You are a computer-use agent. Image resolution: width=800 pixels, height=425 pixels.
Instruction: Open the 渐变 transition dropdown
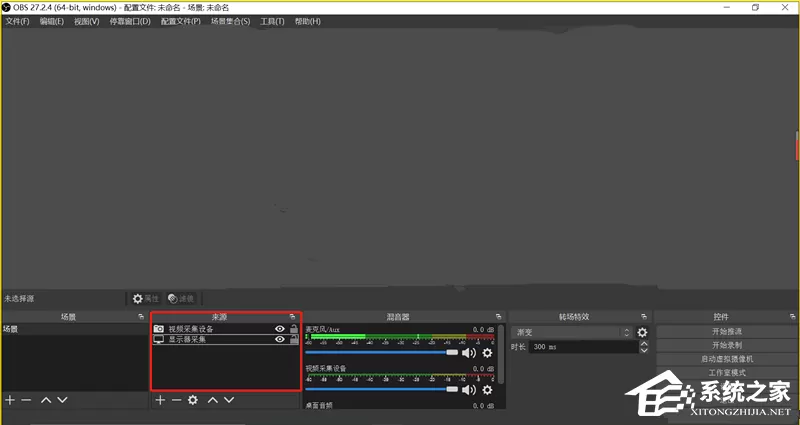click(572, 332)
